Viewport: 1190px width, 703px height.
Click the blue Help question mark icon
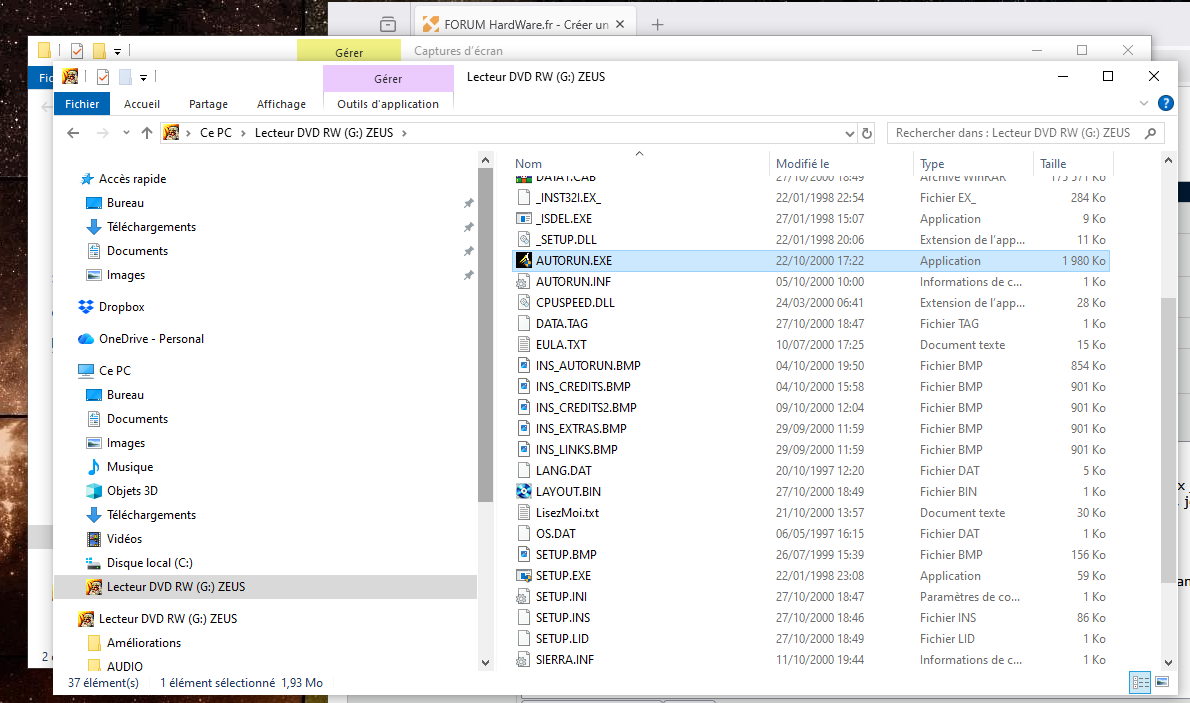[x=1165, y=103]
